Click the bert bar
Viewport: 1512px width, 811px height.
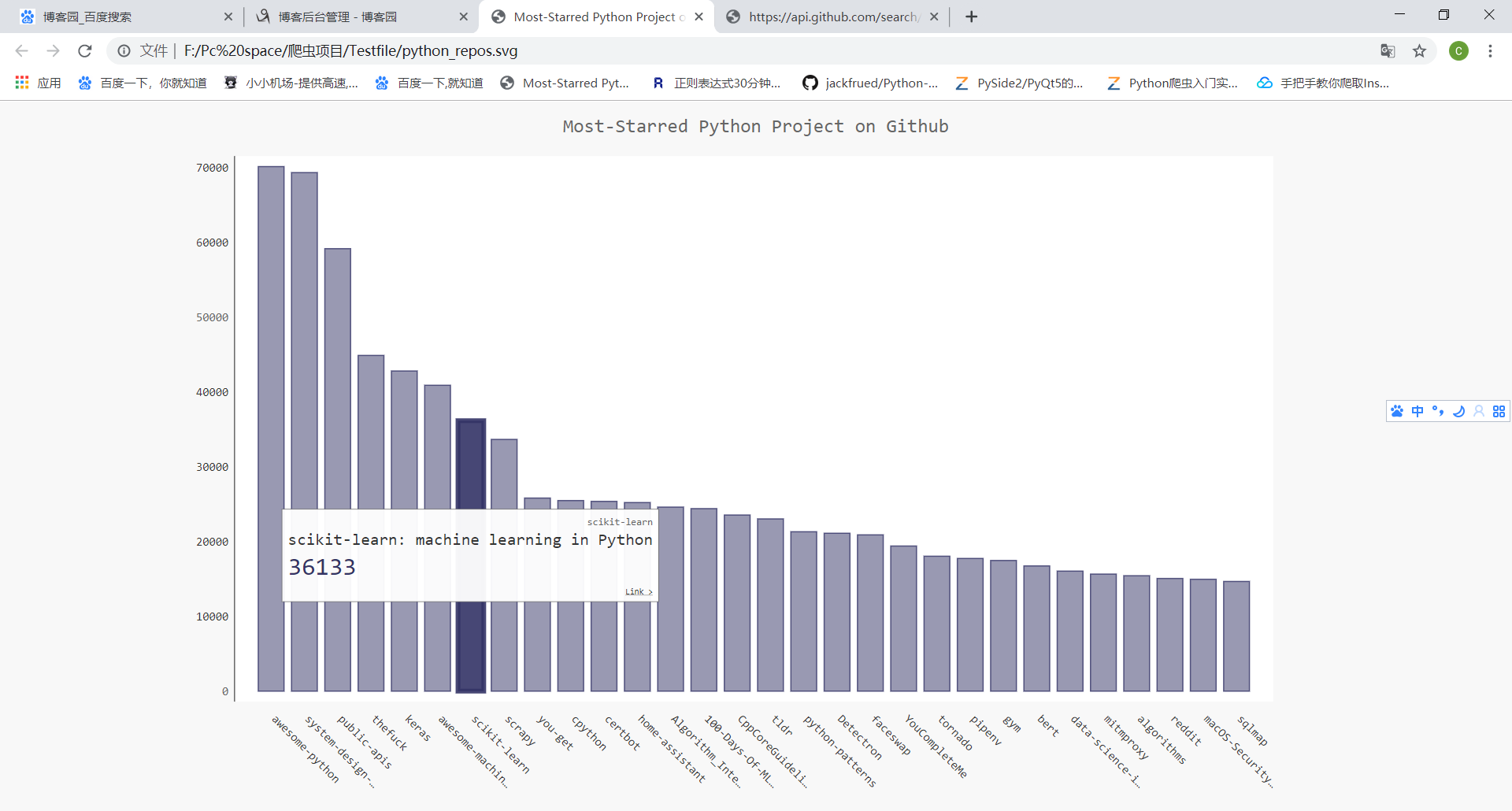(1036, 628)
